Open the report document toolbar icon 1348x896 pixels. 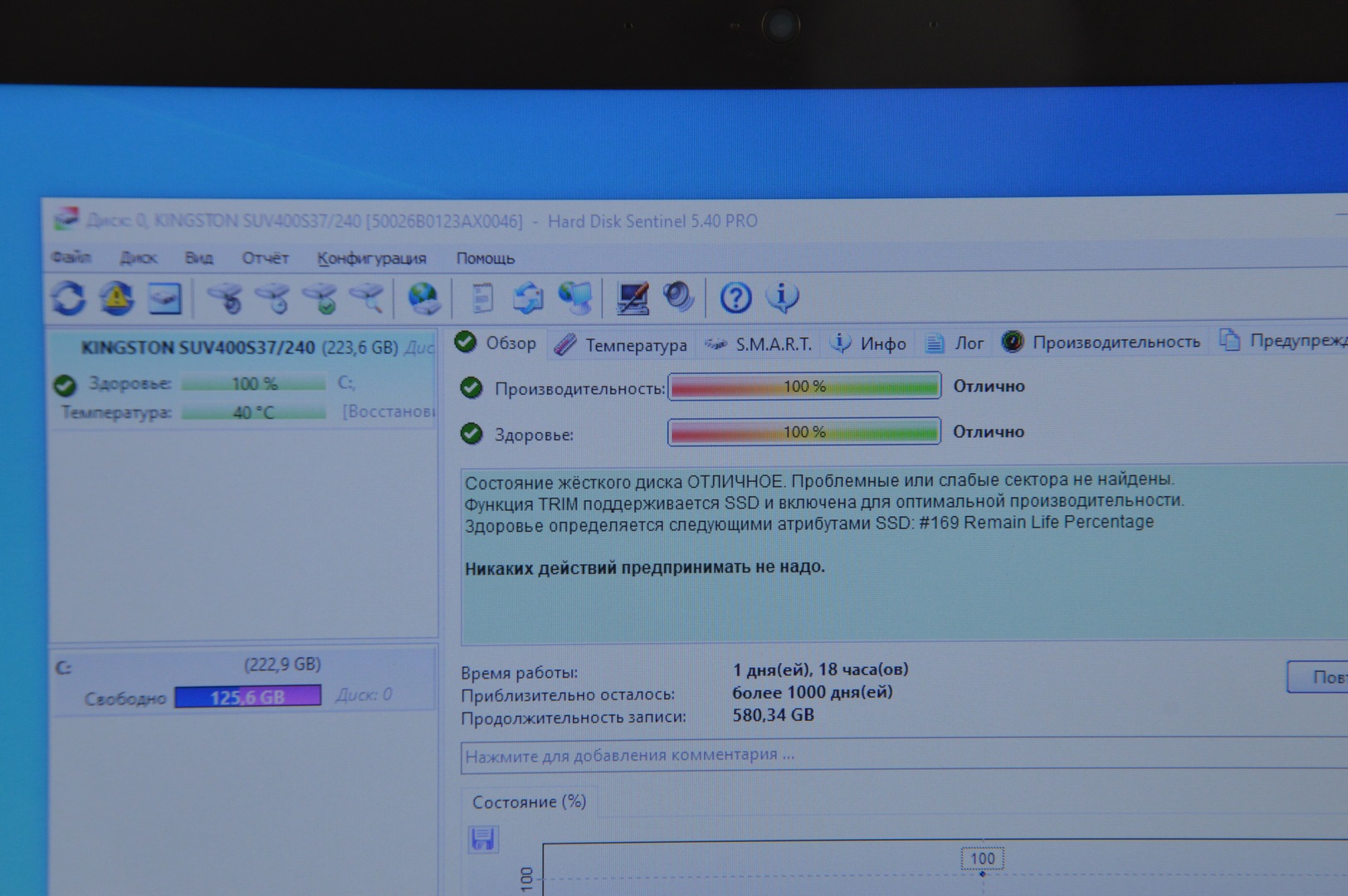click(481, 297)
